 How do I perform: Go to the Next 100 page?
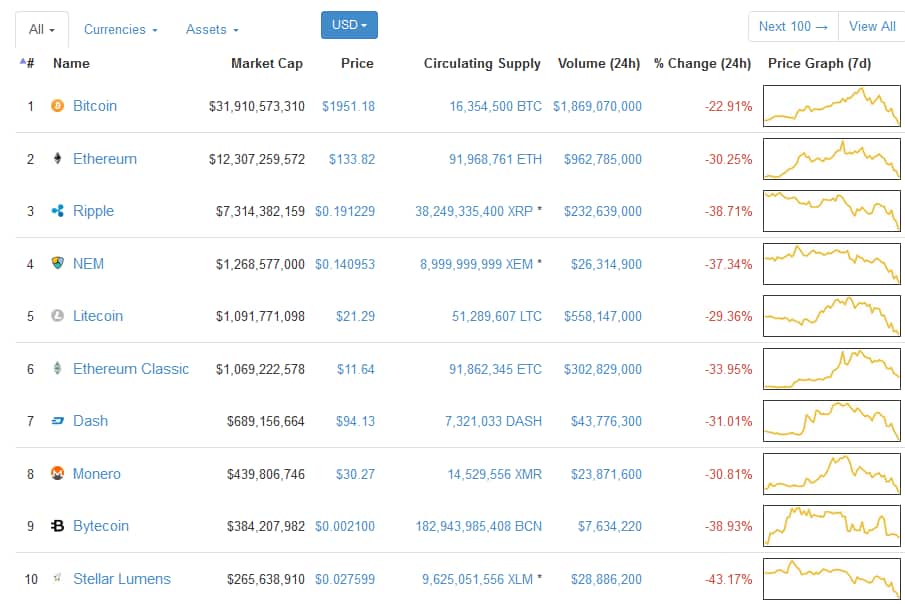[x=793, y=26]
